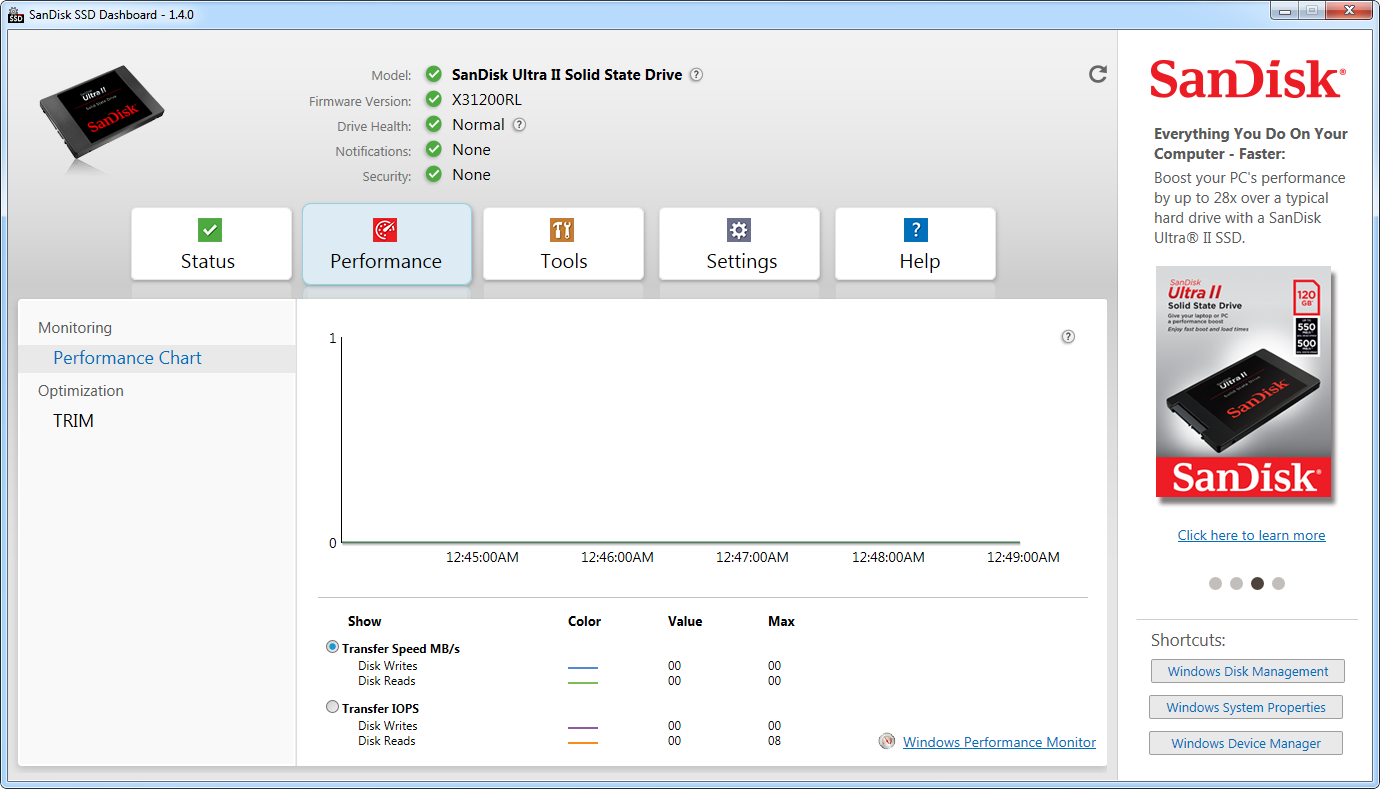The width and height of the screenshot is (1380, 789).
Task: Select the Transfer IOPS radio button
Action: (x=333, y=707)
